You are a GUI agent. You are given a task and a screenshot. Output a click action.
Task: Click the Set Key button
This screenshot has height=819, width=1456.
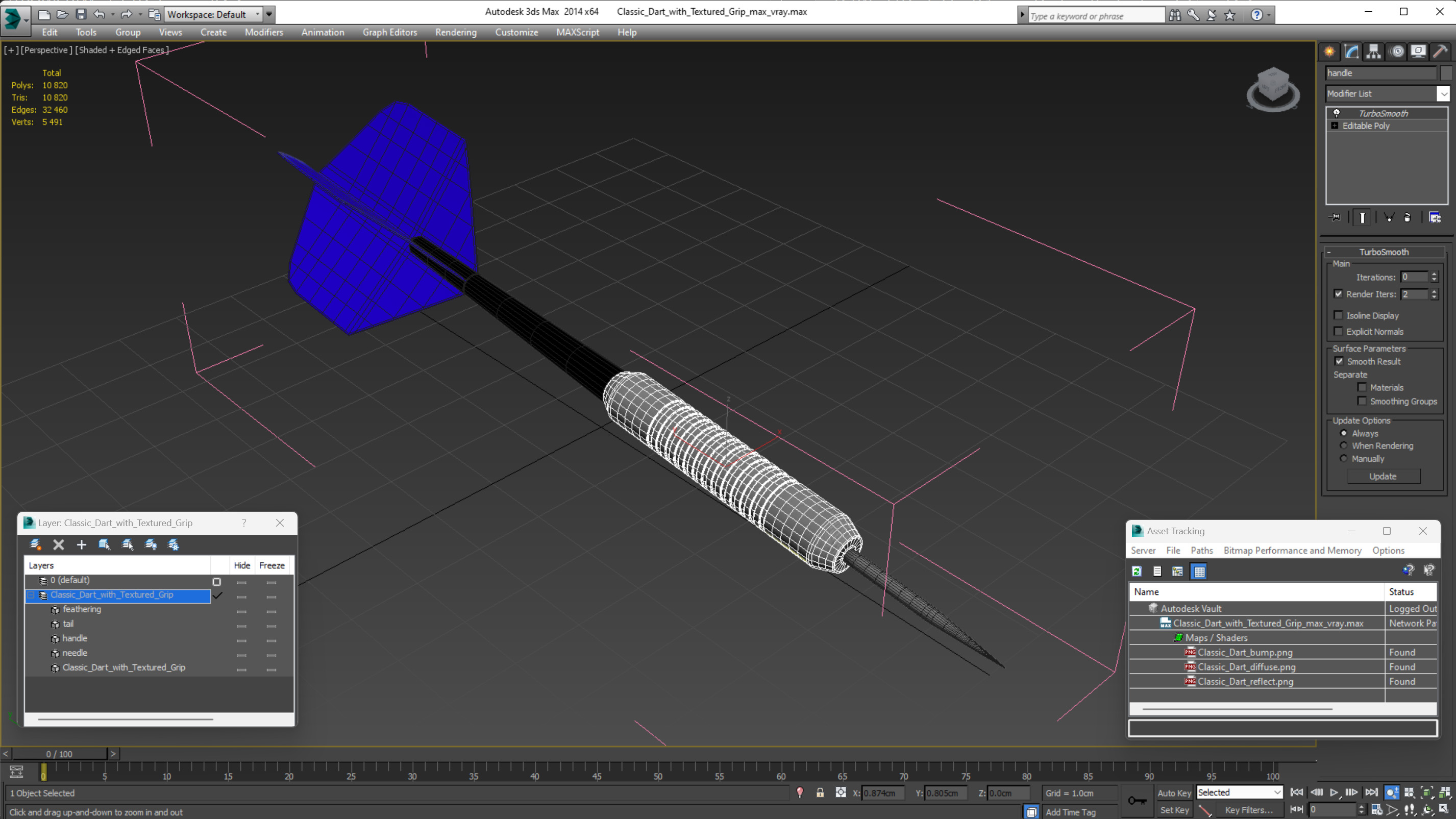click(1174, 810)
